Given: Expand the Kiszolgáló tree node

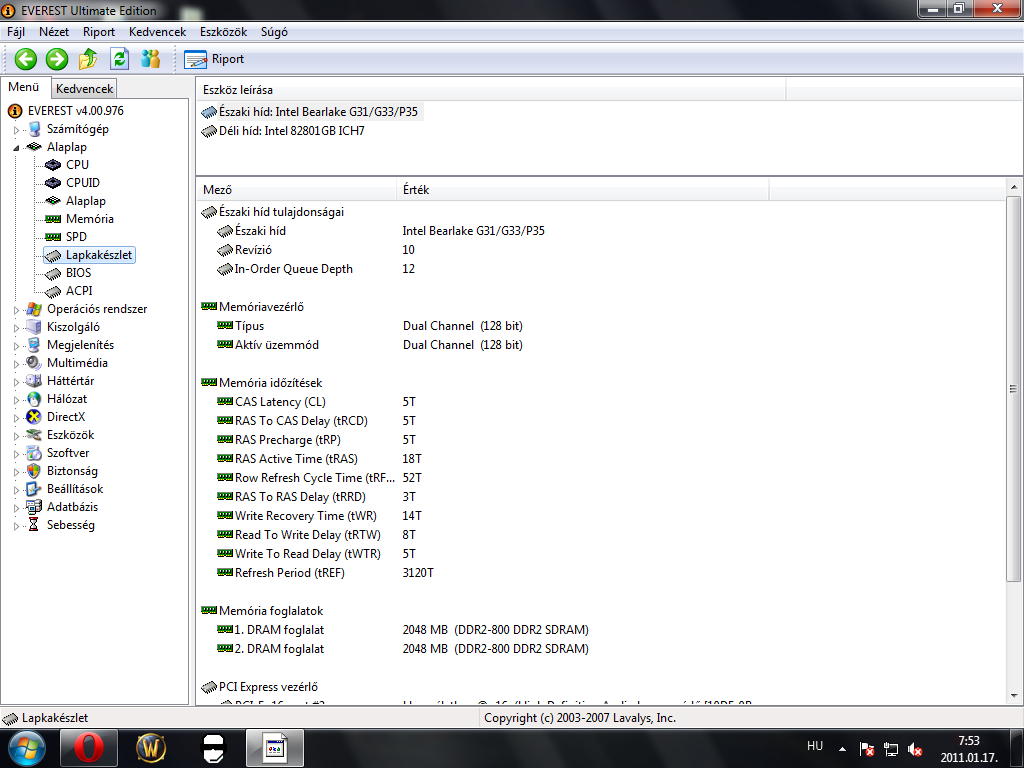Looking at the screenshot, I should 16,328.
